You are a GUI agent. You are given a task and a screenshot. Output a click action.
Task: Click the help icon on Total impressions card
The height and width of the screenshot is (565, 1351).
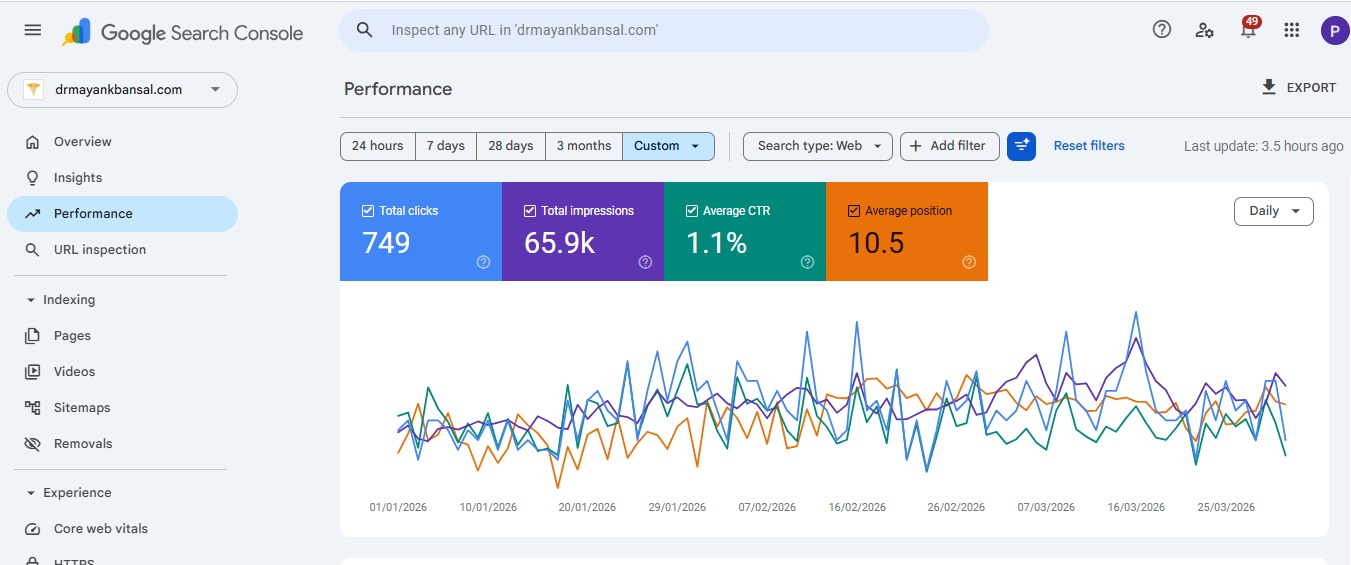point(645,262)
